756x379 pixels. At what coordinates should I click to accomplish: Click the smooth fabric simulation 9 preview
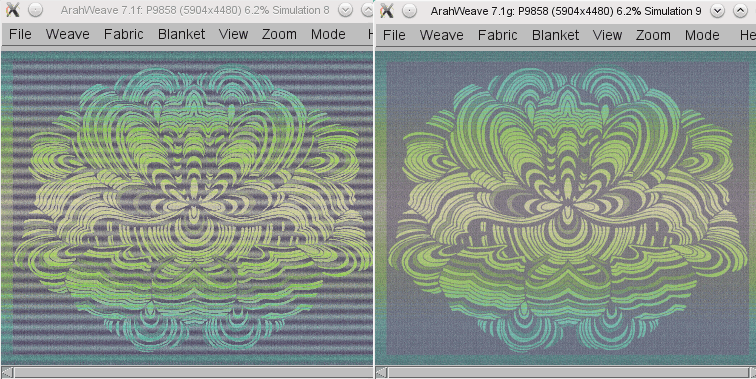tap(566, 208)
